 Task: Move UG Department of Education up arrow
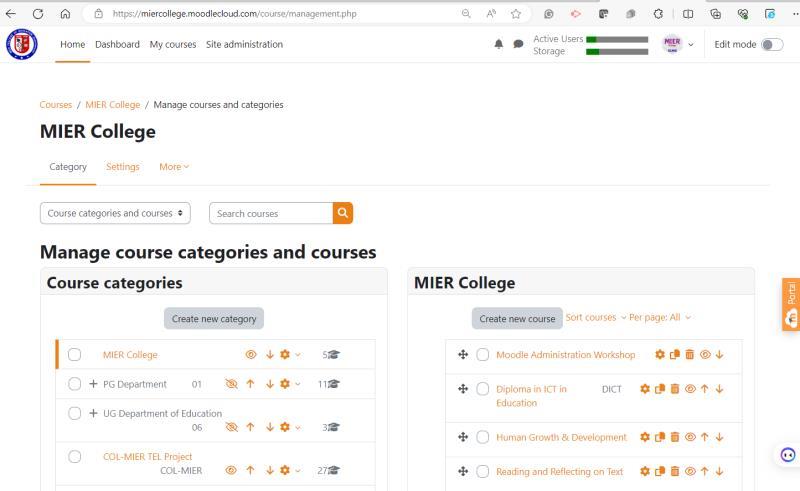250,427
